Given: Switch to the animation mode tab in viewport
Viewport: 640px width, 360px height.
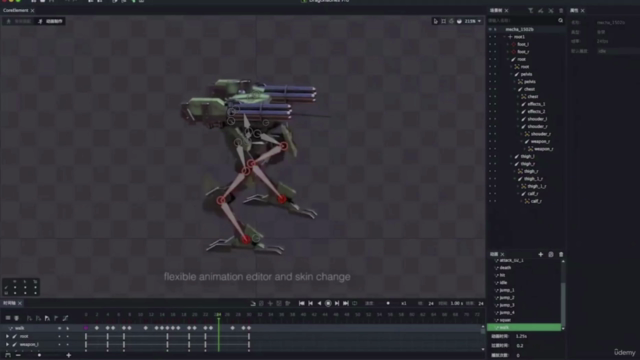Looking at the screenshot, I should 51,21.
